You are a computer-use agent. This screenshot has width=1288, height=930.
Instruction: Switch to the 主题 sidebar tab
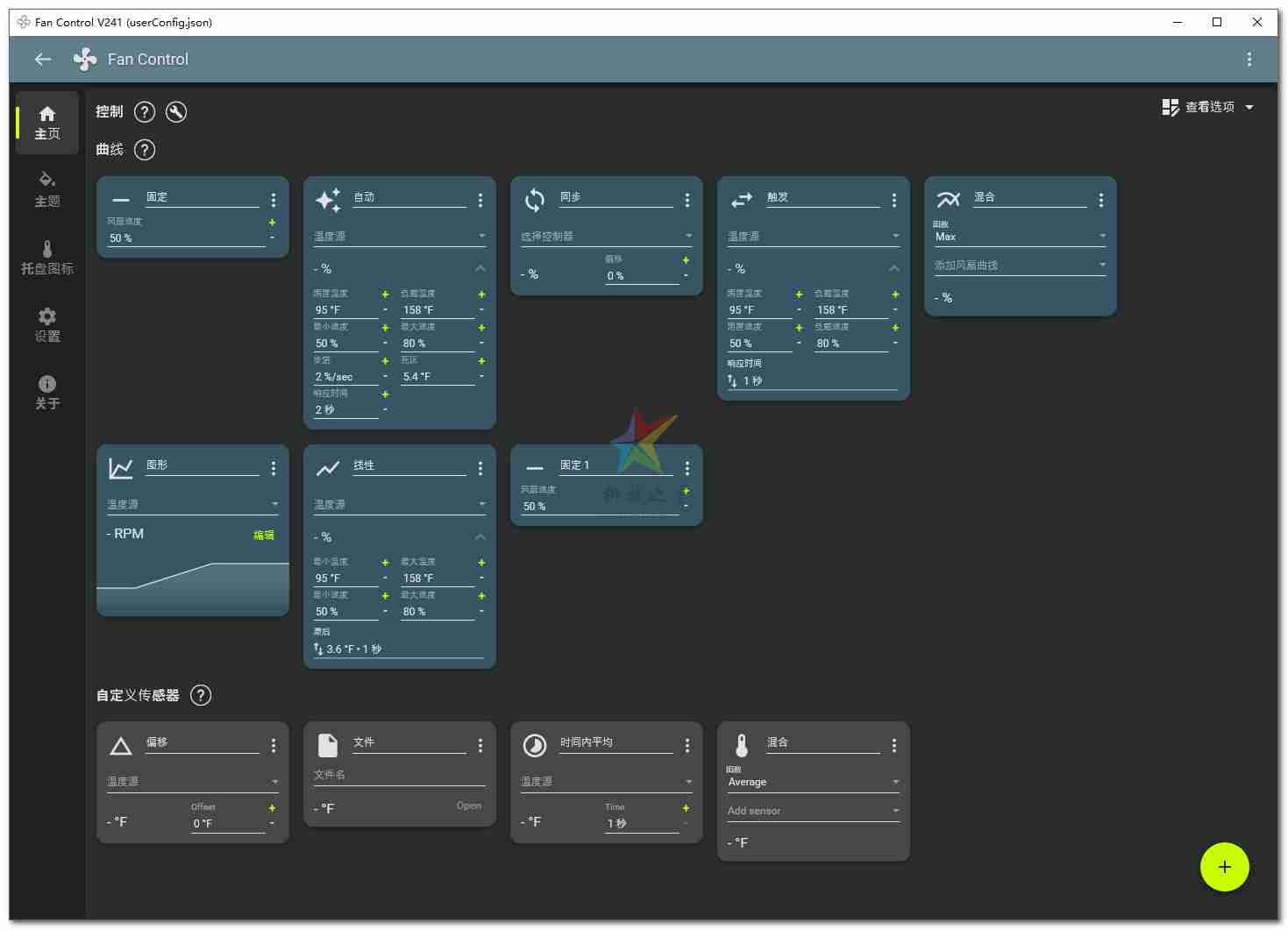click(47, 189)
